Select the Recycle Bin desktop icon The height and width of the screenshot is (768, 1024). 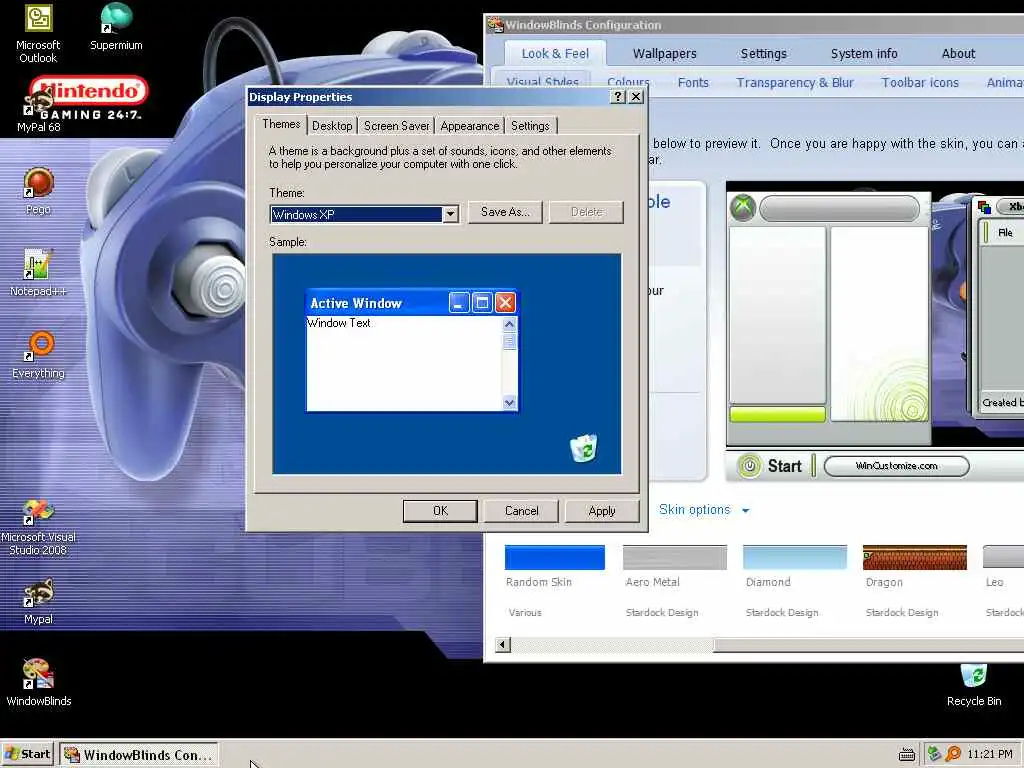click(973, 684)
